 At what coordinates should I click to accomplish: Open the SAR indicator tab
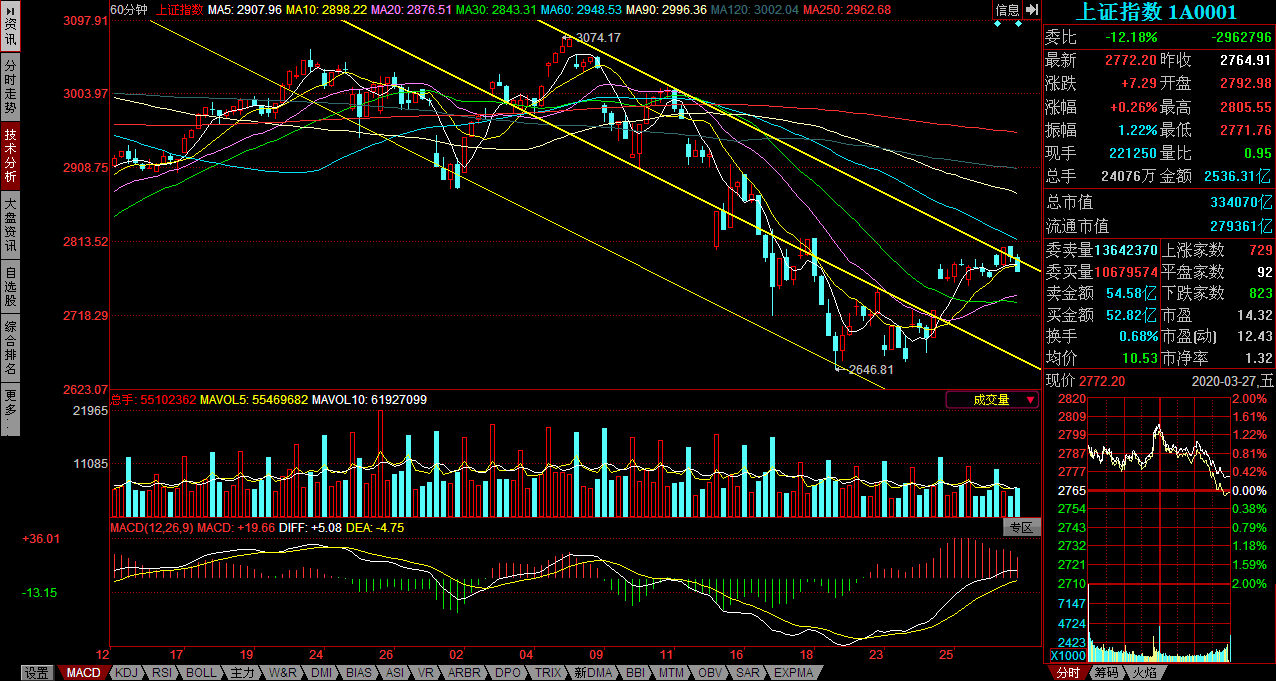(748, 673)
